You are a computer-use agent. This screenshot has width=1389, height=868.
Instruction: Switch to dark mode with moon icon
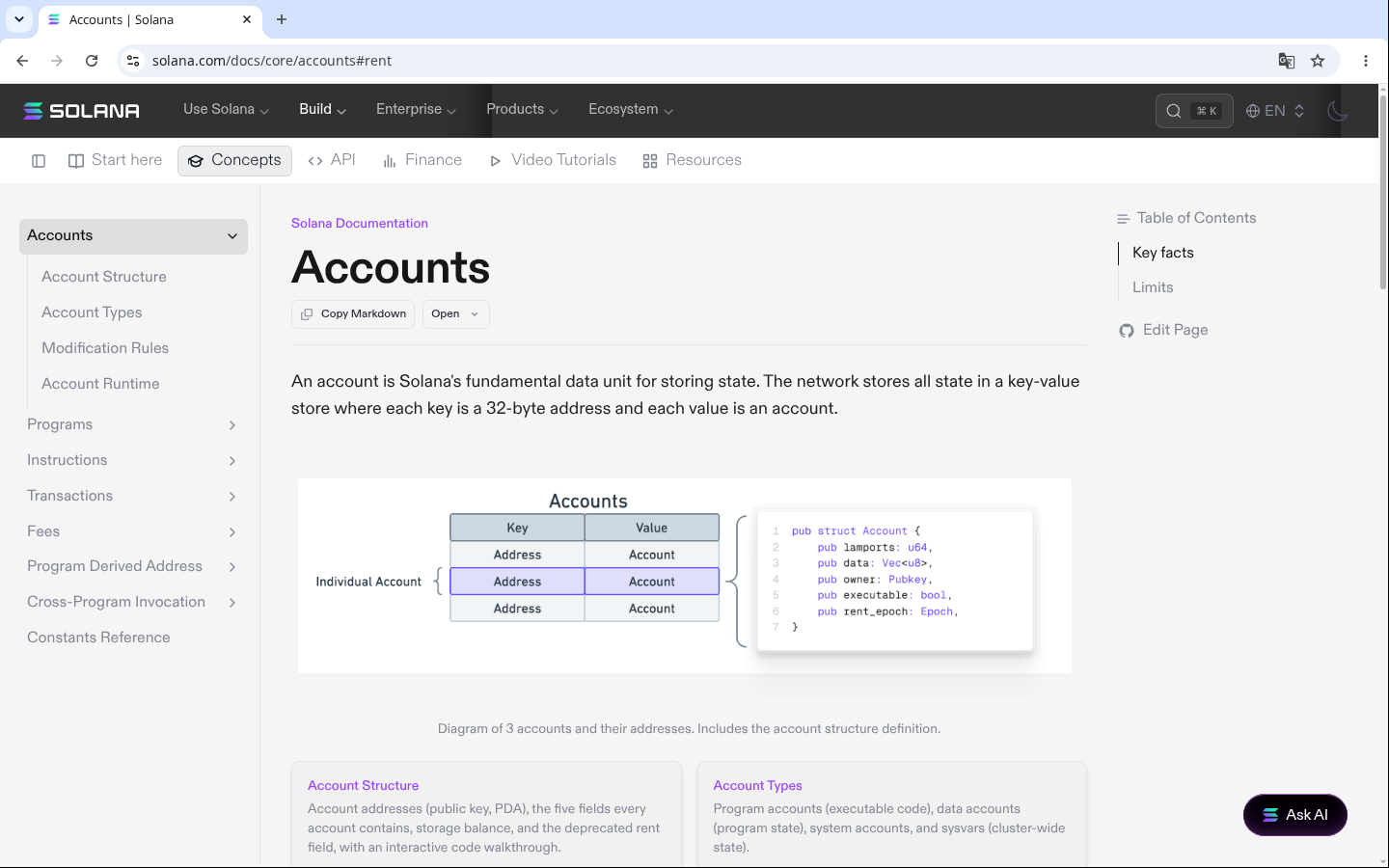(x=1338, y=111)
